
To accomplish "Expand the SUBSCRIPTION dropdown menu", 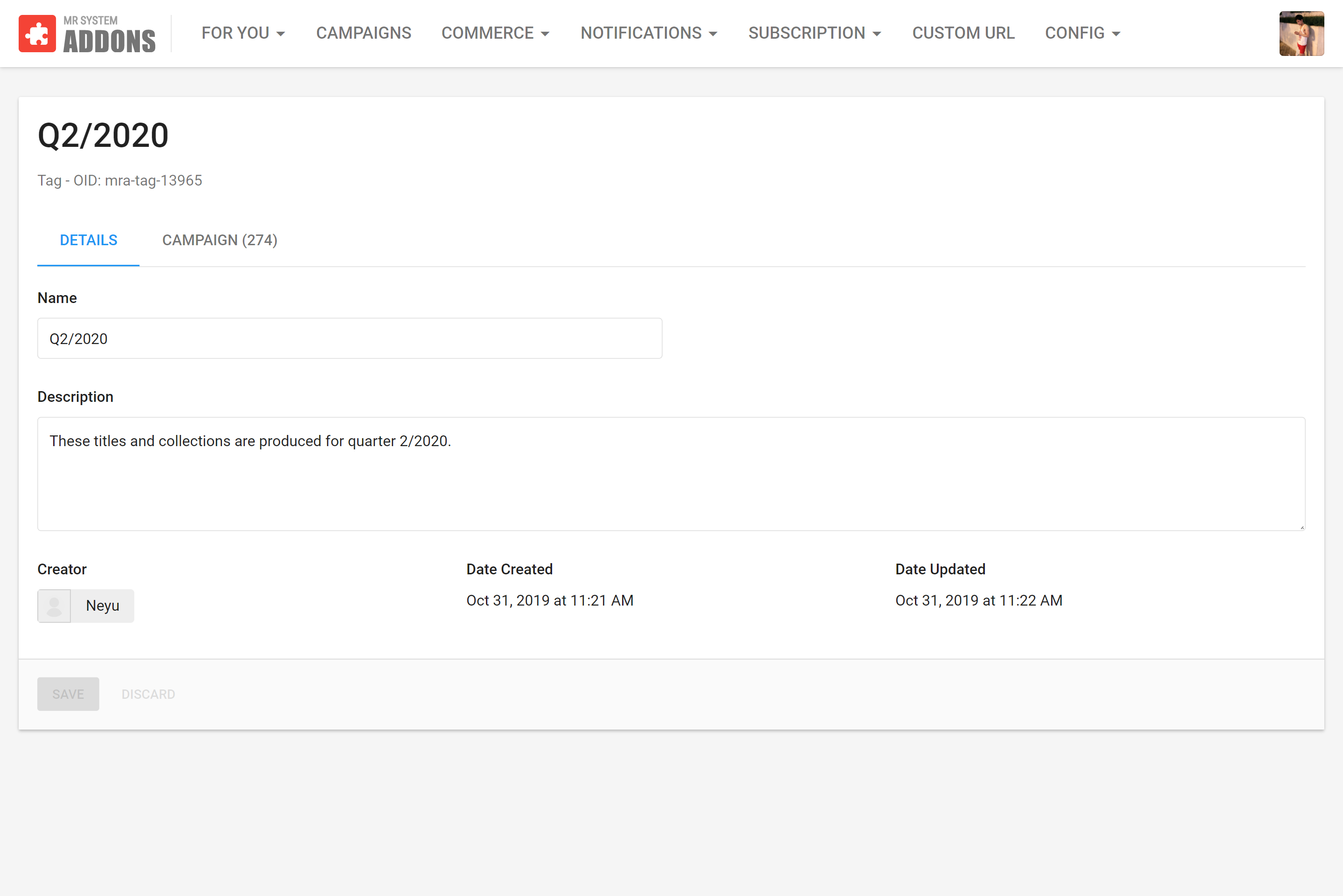I will click(814, 33).
